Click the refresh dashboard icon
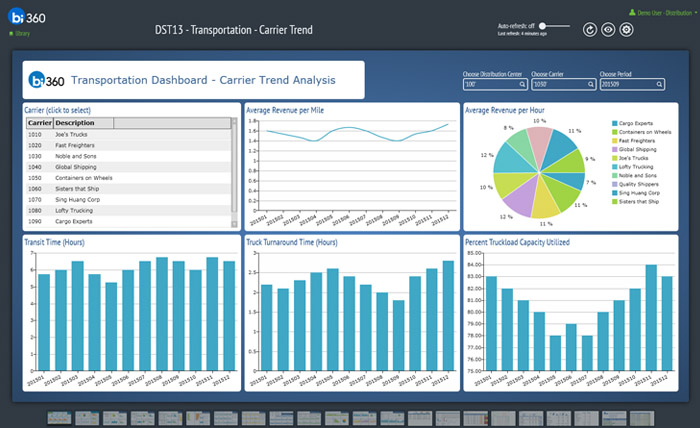Screen dimensions: 700x428 click(590, 30)
